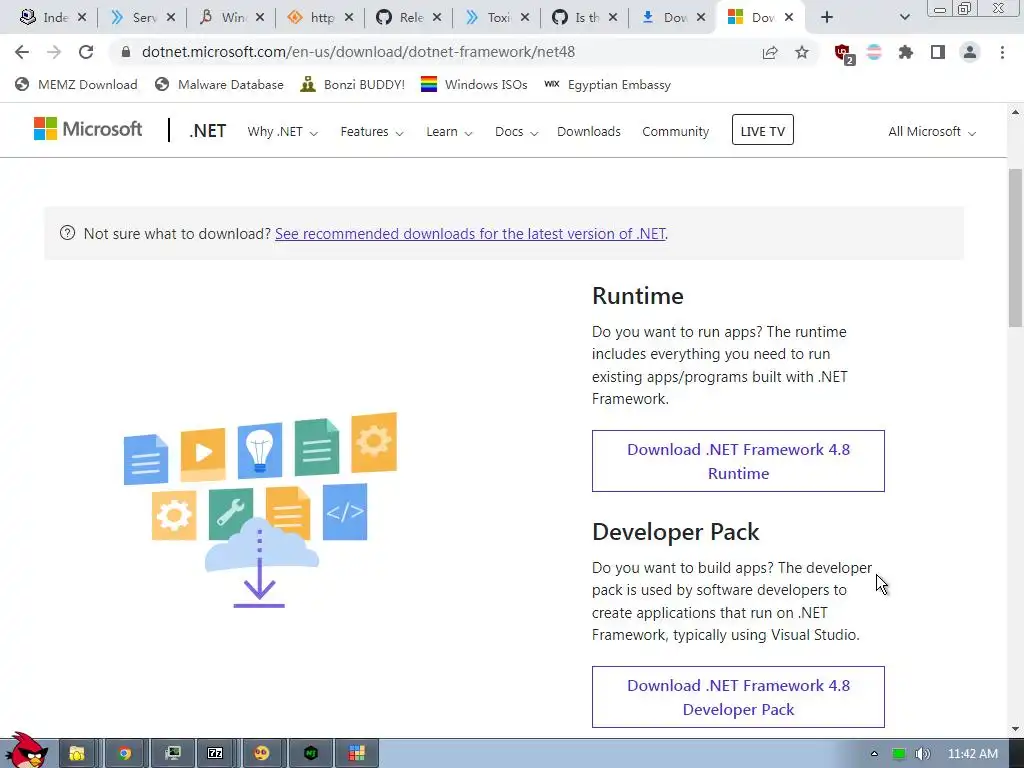
Task: Click the question mark help icon
Action: 67,233
